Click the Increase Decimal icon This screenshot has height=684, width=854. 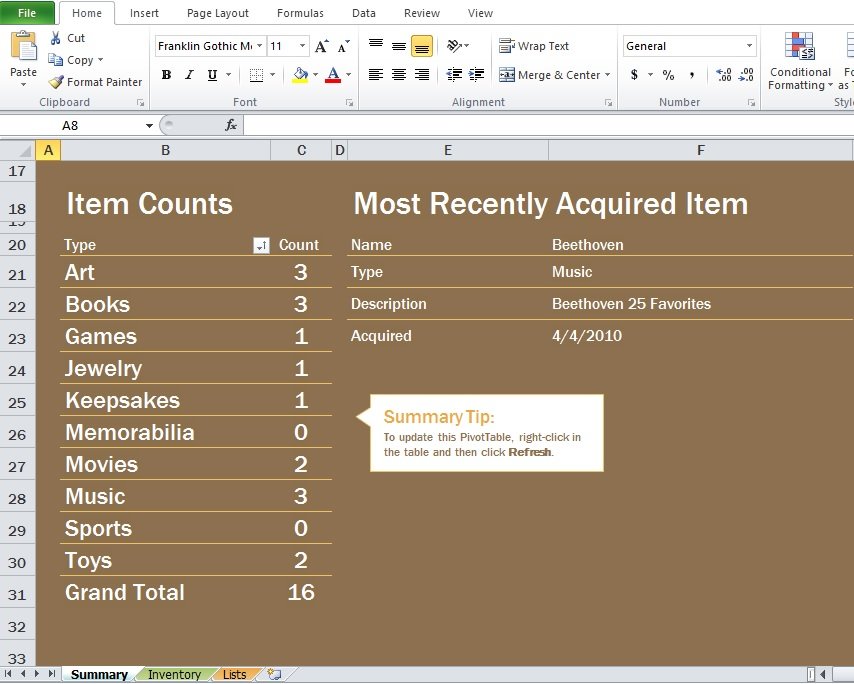coord(723,75)
